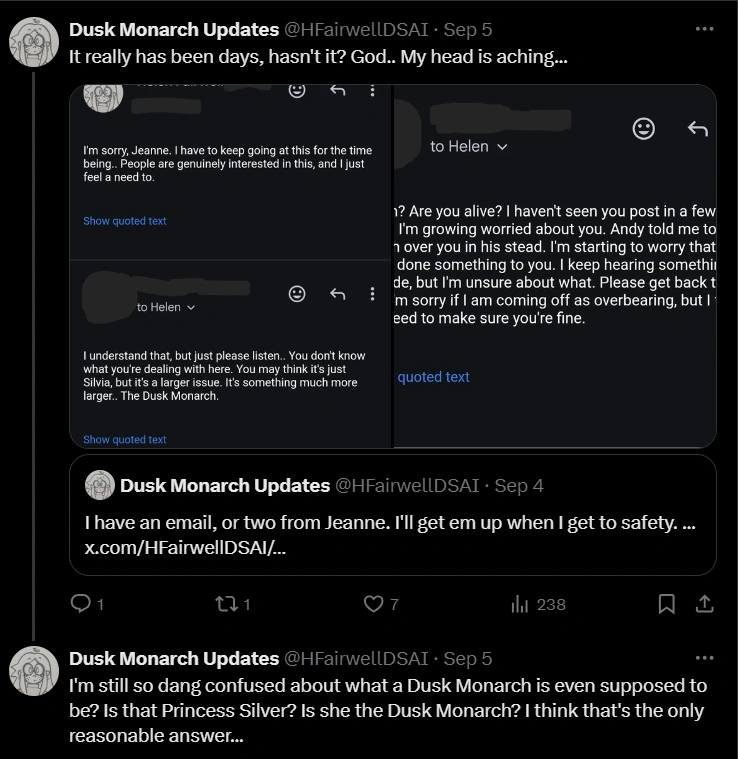Click the quoted tweet's small avatar
Viewport: 738px width, 759px height.
(100, 486)
